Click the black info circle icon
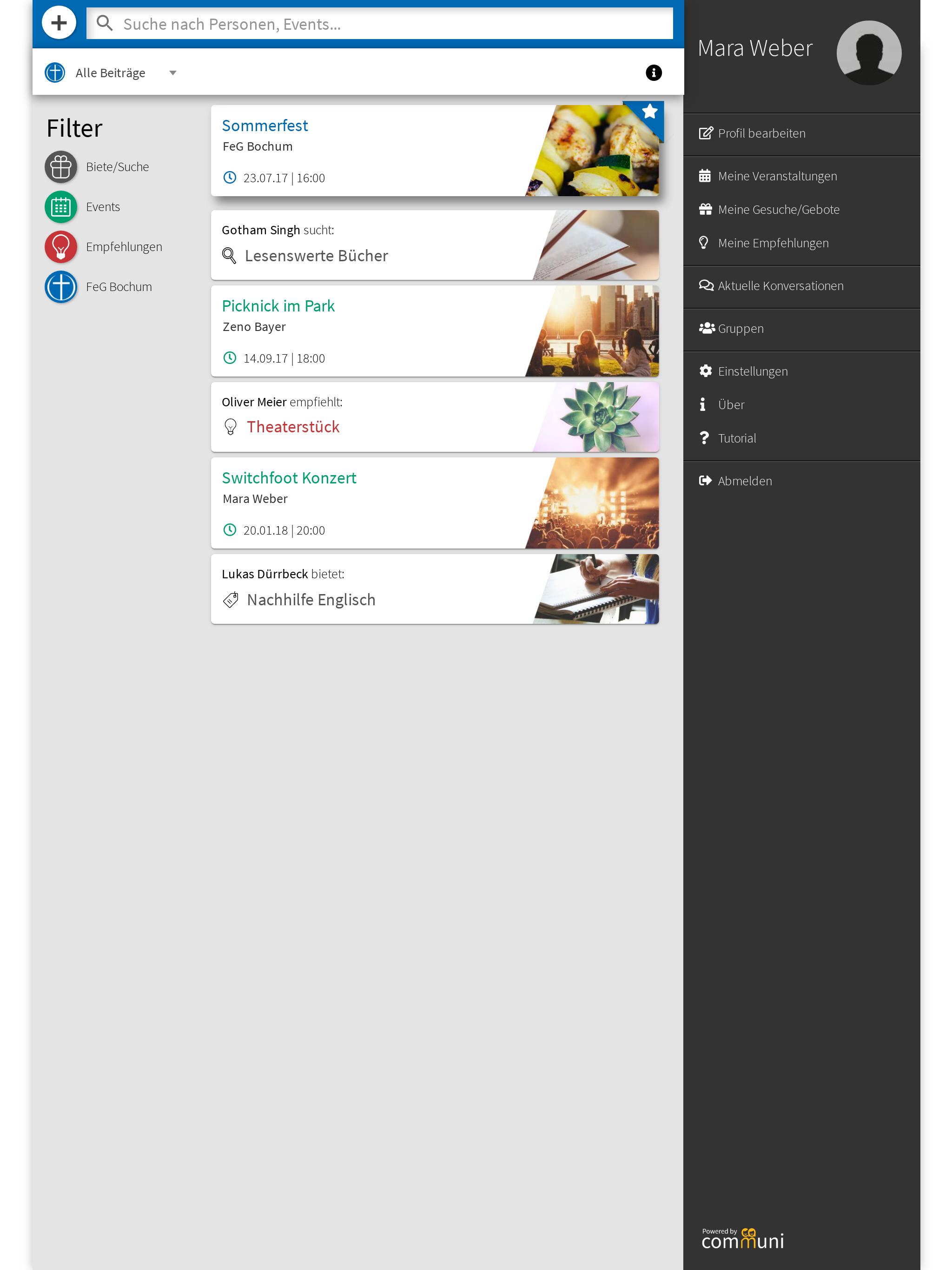Screen dimensions: 952x1270 click(653, 73)
